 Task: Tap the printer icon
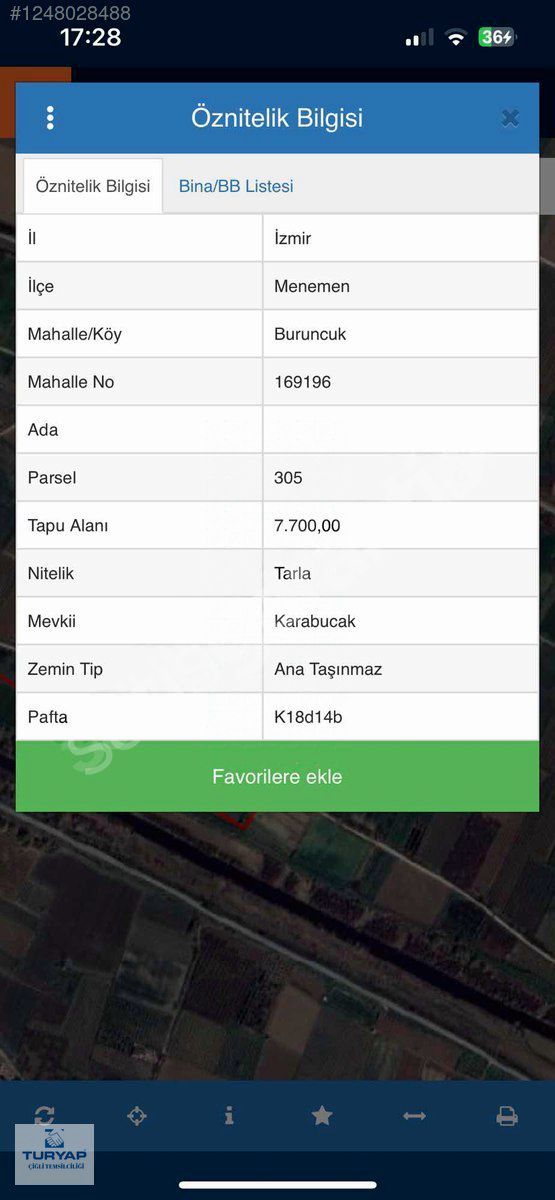pos(507,1116)
